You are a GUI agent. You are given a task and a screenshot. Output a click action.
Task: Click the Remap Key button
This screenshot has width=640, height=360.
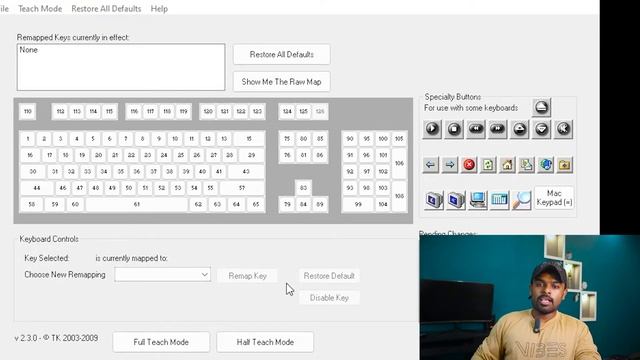247,276
